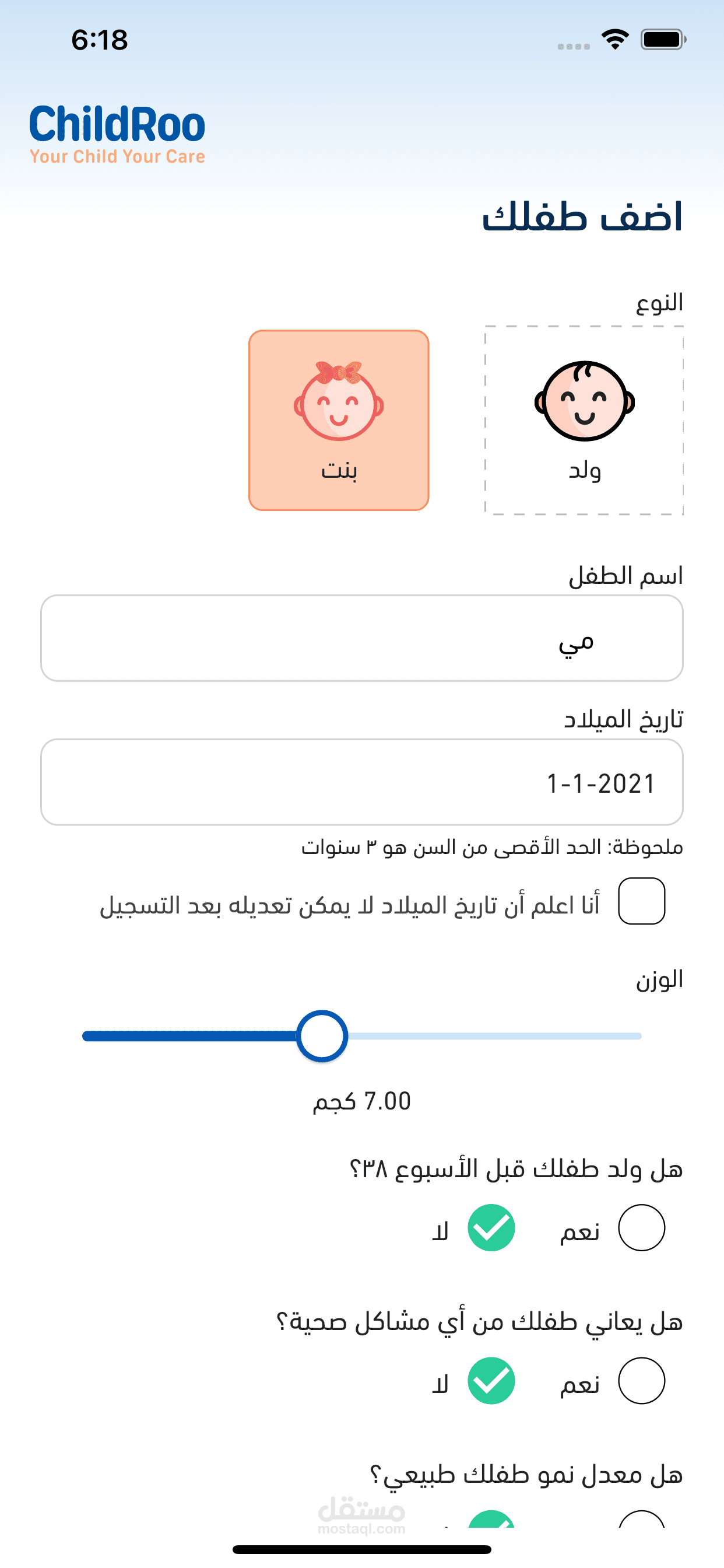Select نعم for born before week 38
The width and height of the screenshot is (724, 1568).
(x=641, y=1228)
